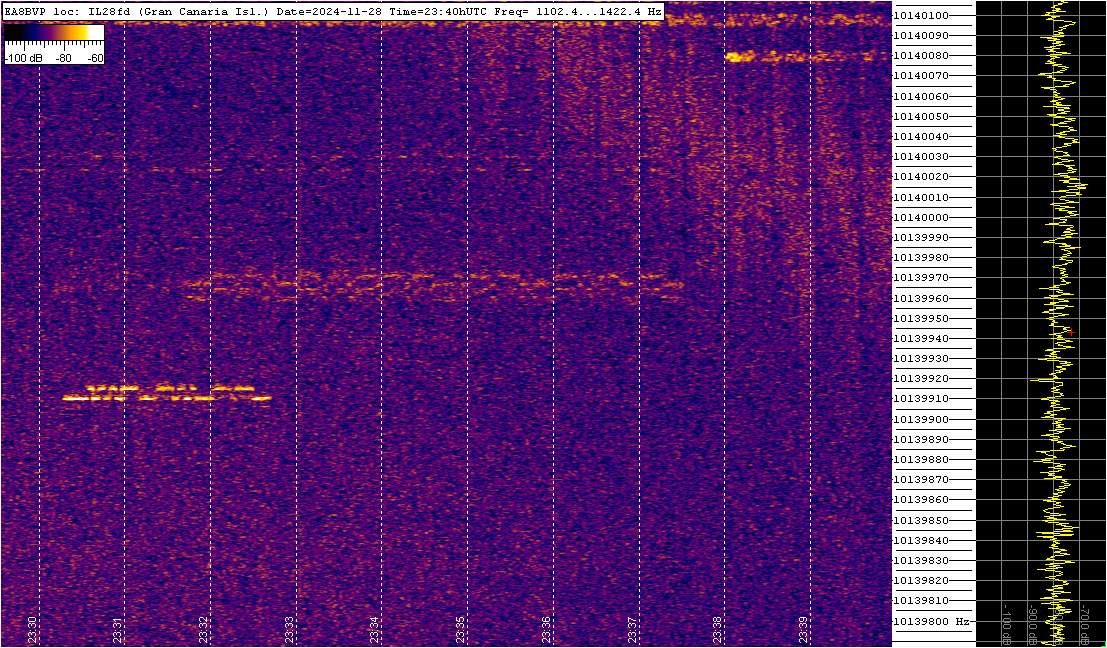Screen dimensions: 1107x648
Task: Click the 10139960 frequency label
Action: pyautogui.click(x=920, y=299)
